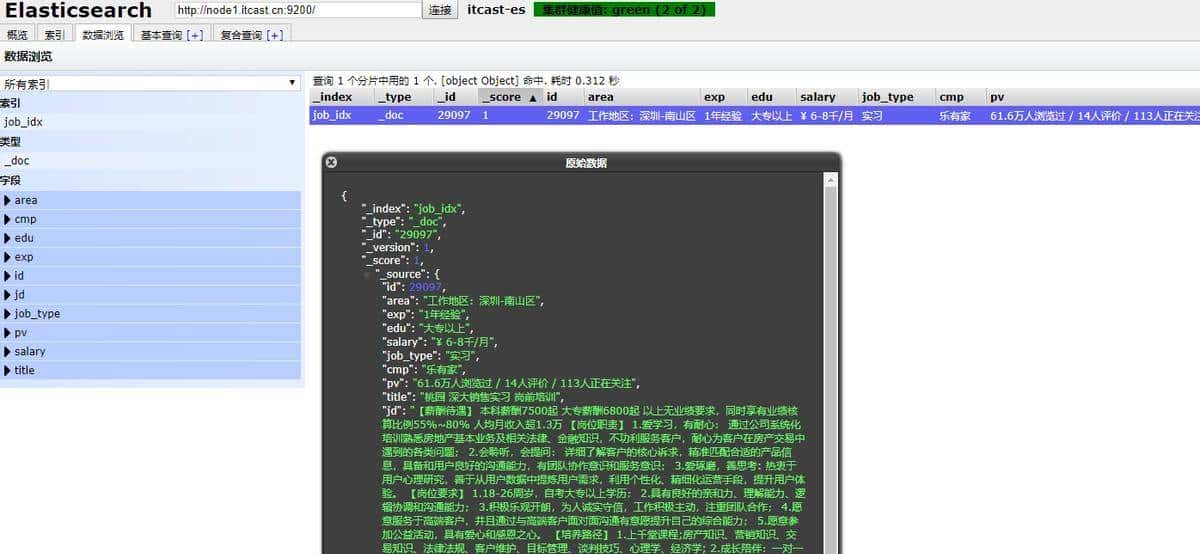Click the "_index": "job_idx" JSON line
1200x554 pixels.
point(413,208)
